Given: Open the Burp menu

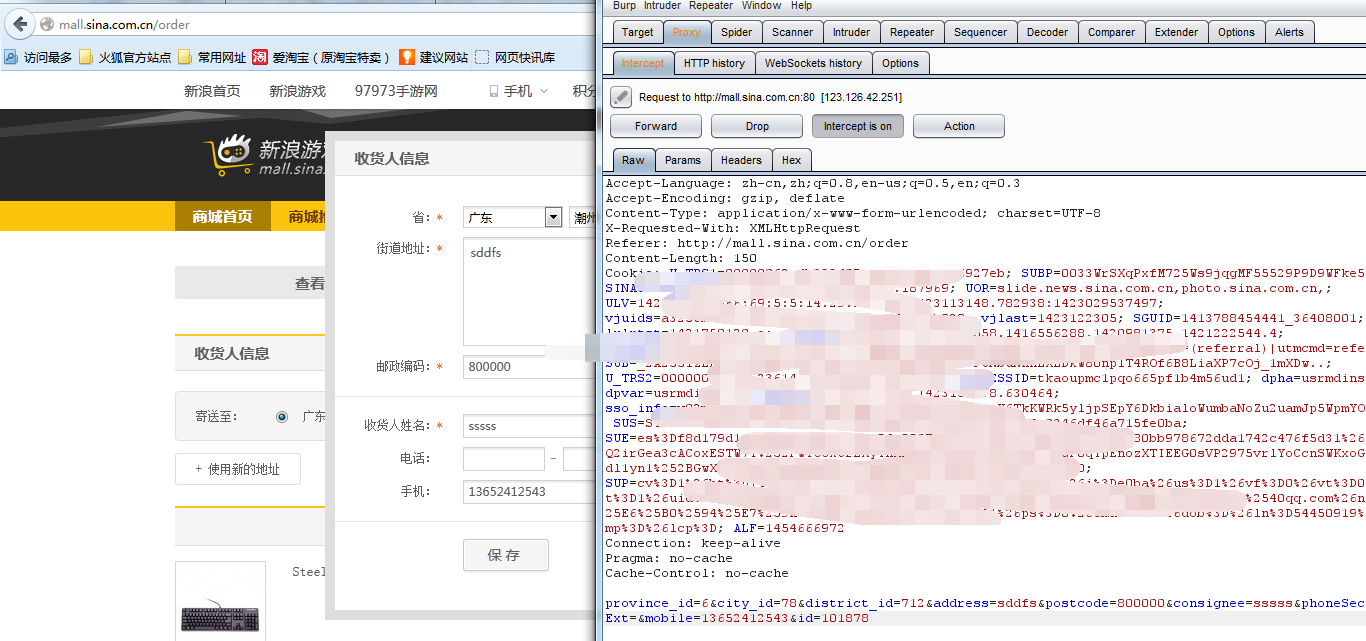Looking at the screenshot, I should coord(622,5).
